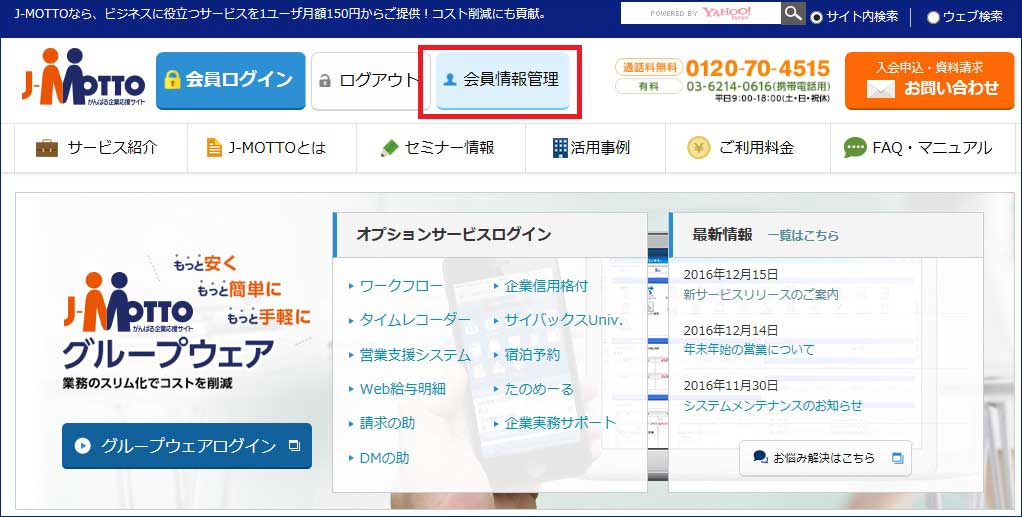
Task: Click the briefcase icon for サービス紹介
Action: tap(47, 148)
